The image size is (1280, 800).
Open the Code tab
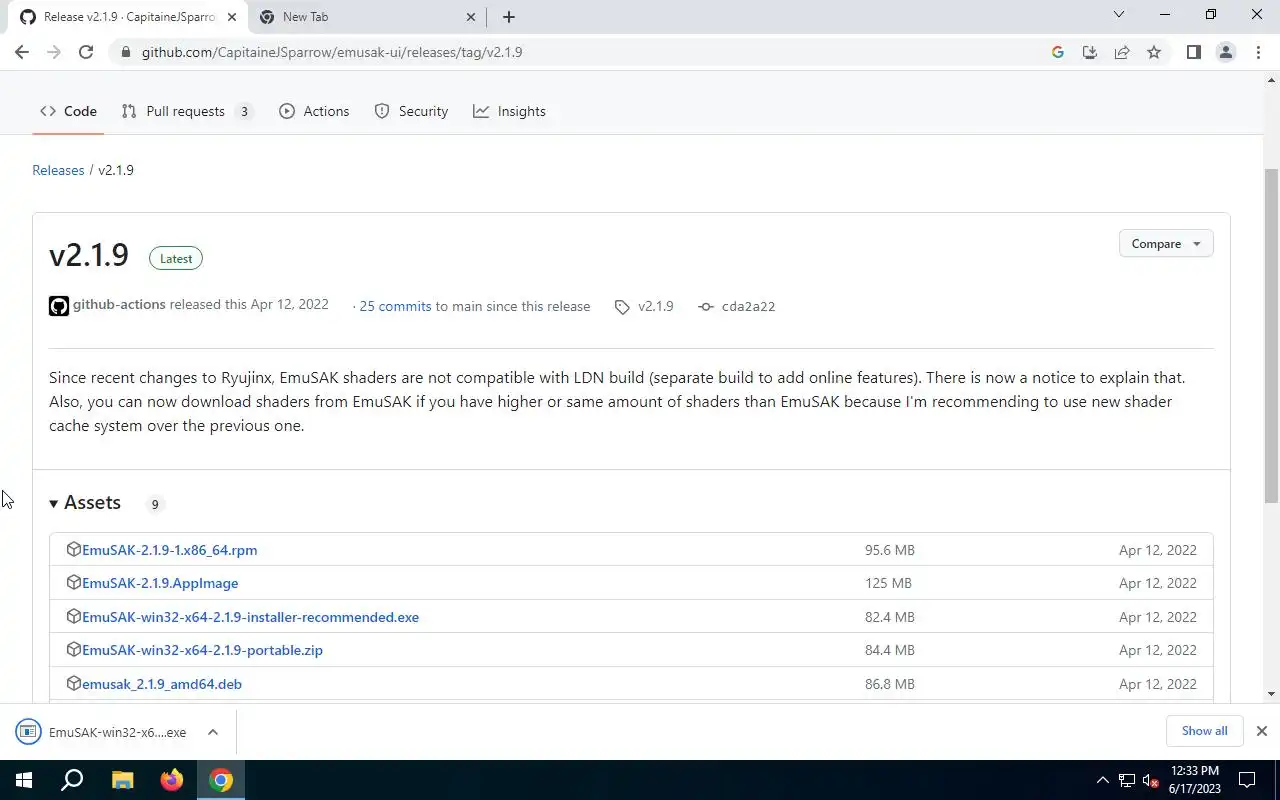click(68, 111)
